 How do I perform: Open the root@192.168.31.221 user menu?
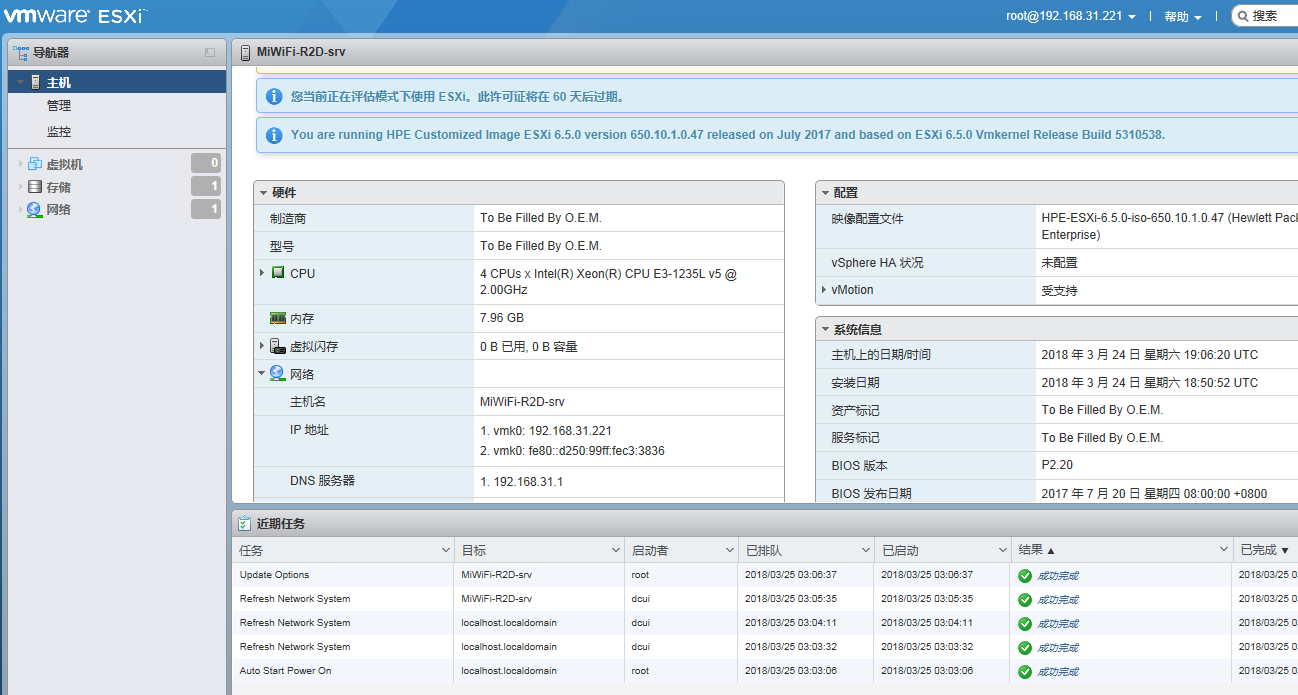(x=1063, y=15)
